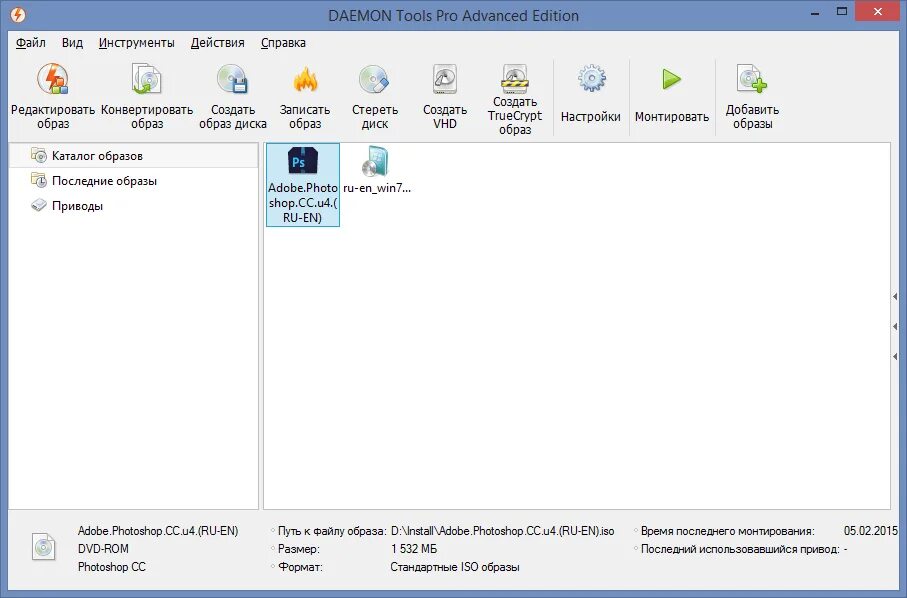Click the size value 1 532 МБ
Image resolution: width=907 pixels, height=598 pixels.
[414, 549]
